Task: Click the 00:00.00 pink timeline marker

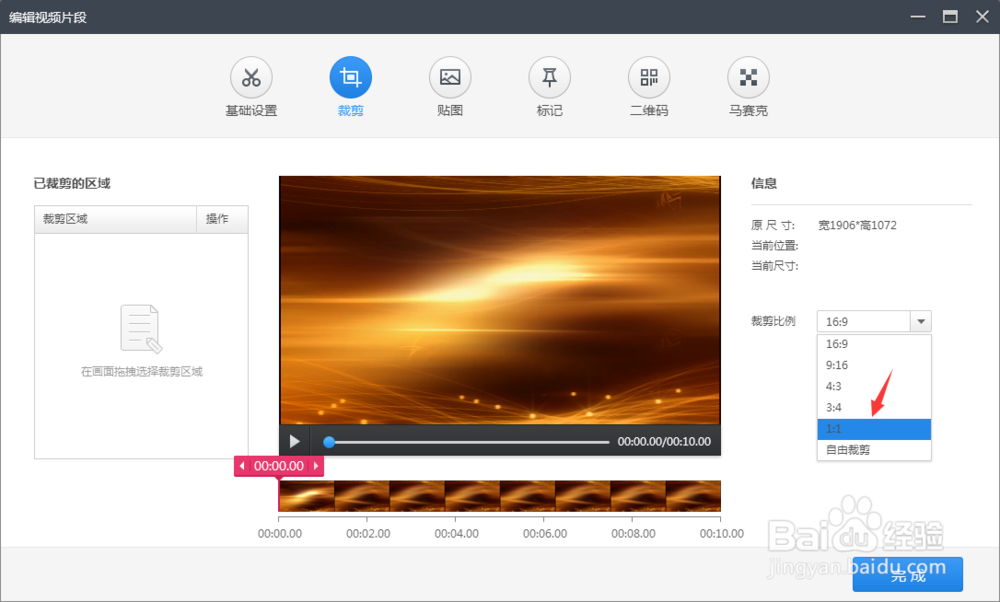Action: [x=279, y=466]
